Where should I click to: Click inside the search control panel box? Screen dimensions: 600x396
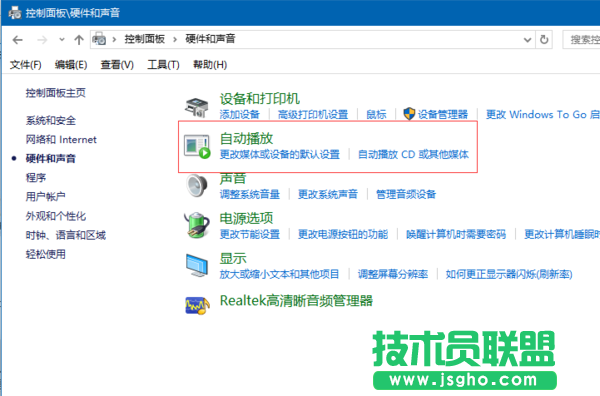pyautogui.click(x=582, y=39)
